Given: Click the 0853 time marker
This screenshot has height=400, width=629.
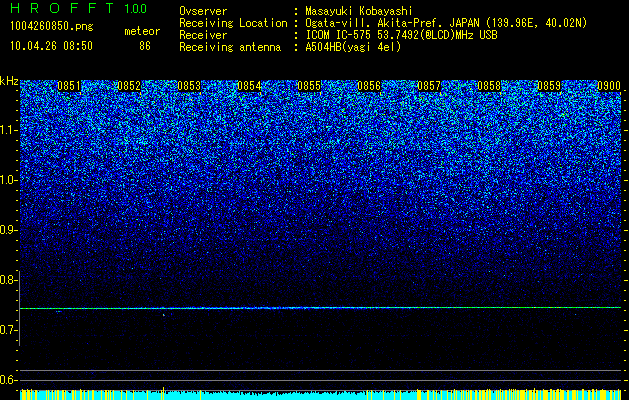Looking at the screenshot, I should point(189,86).
